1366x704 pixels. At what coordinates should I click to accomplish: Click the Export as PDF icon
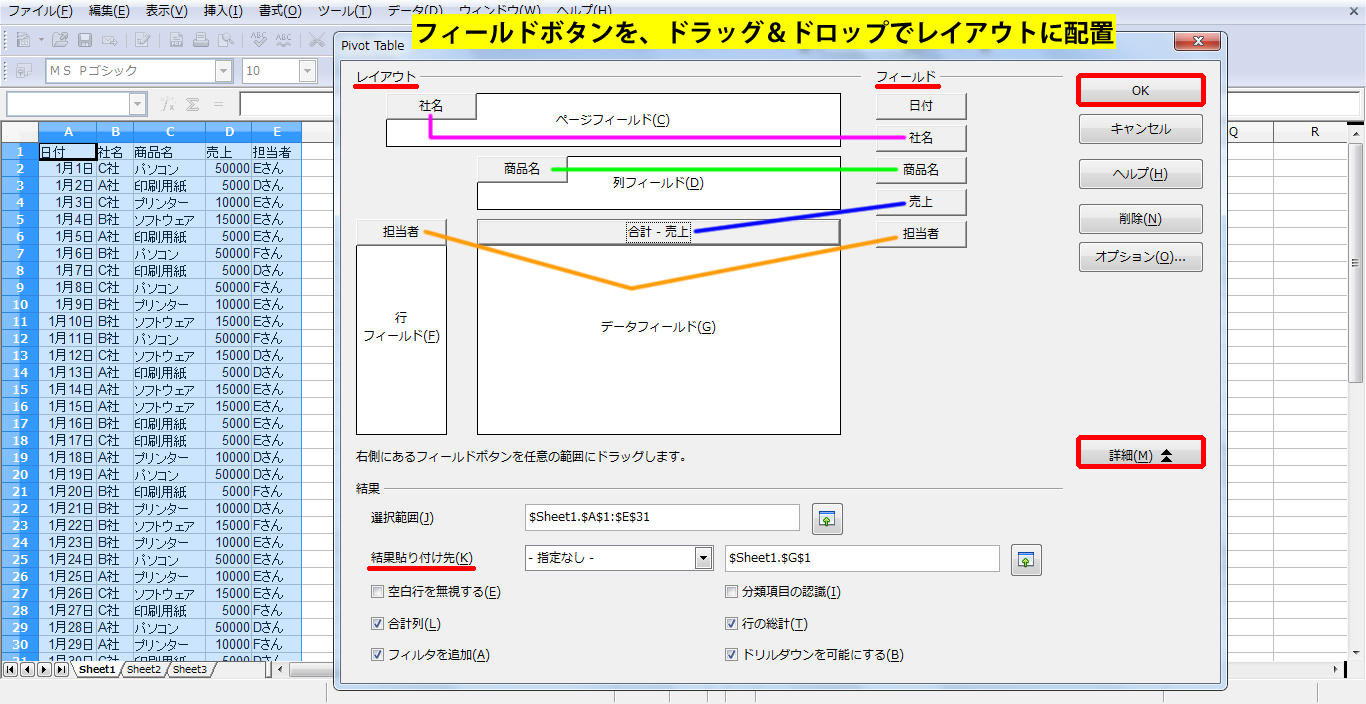point(176,40)
